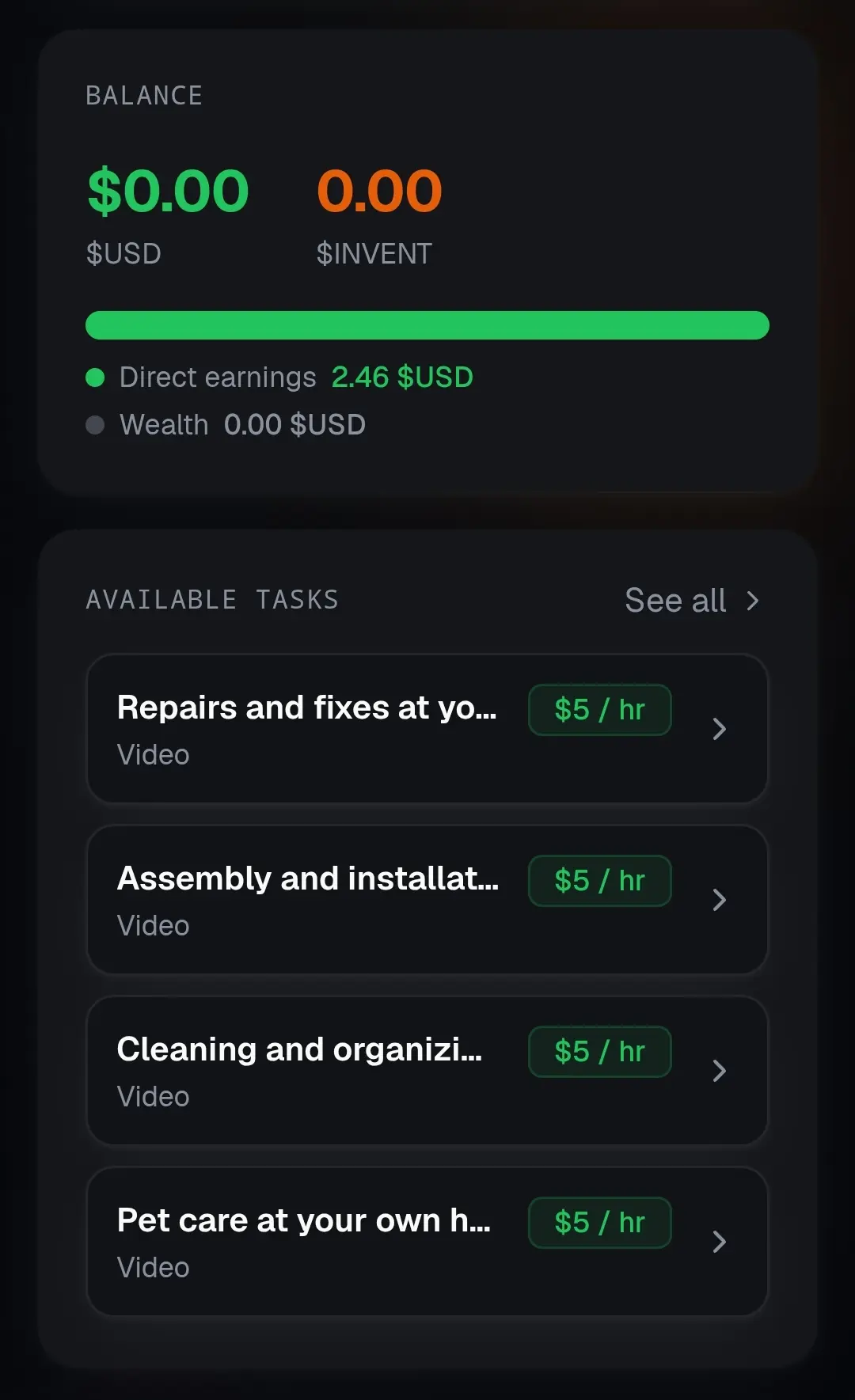Open Cleaning and organizing task title
Screen dimensions: 855x1400
click(x=299, y=1049)
